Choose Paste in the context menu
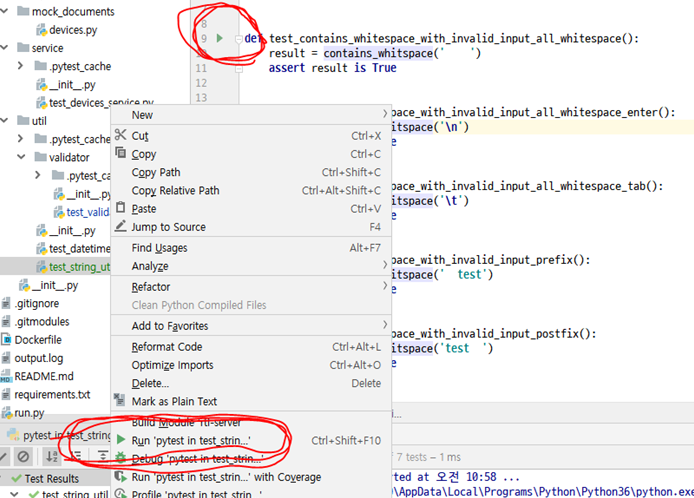Image resolution: width=694 pixels, height=498 pixels. point(251,208)
